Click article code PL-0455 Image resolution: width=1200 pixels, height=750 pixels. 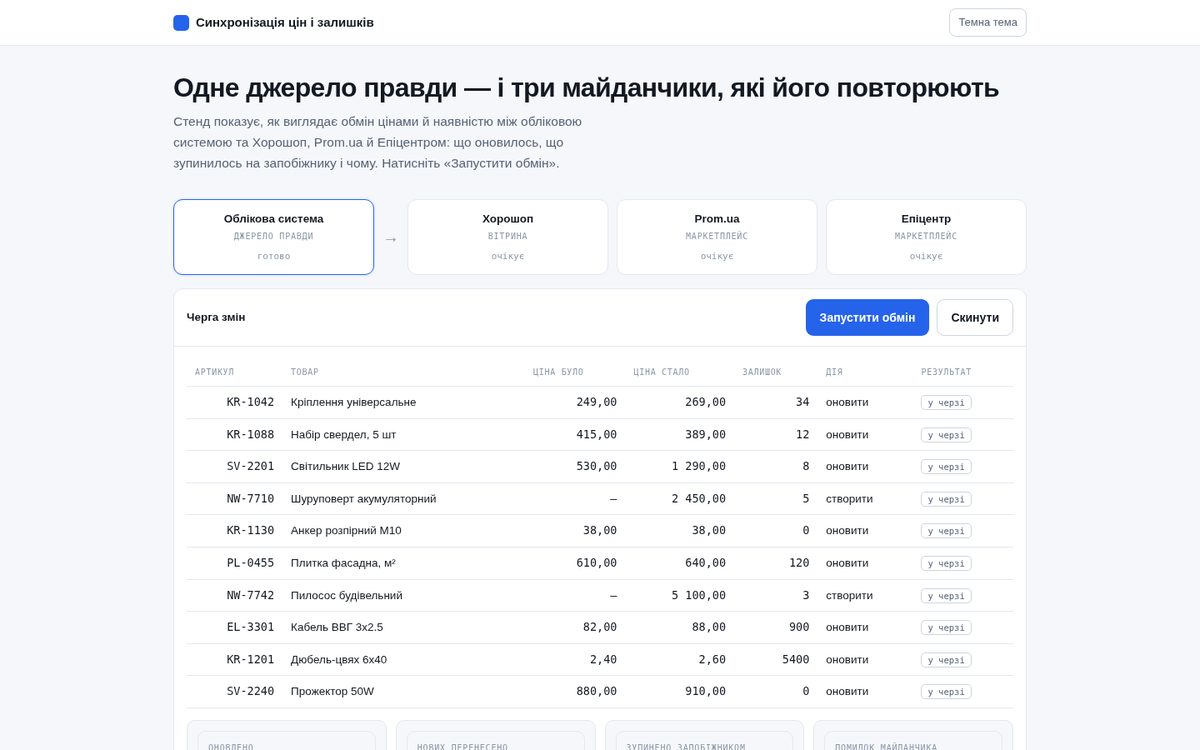250,563
